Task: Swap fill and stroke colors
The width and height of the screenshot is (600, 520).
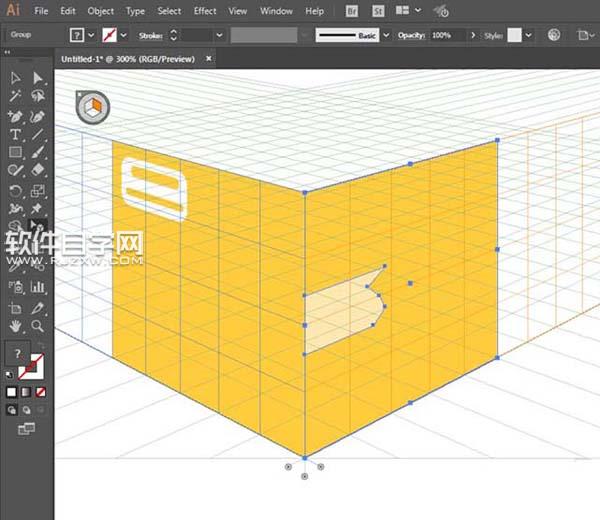Action: [x=41, y=346]
